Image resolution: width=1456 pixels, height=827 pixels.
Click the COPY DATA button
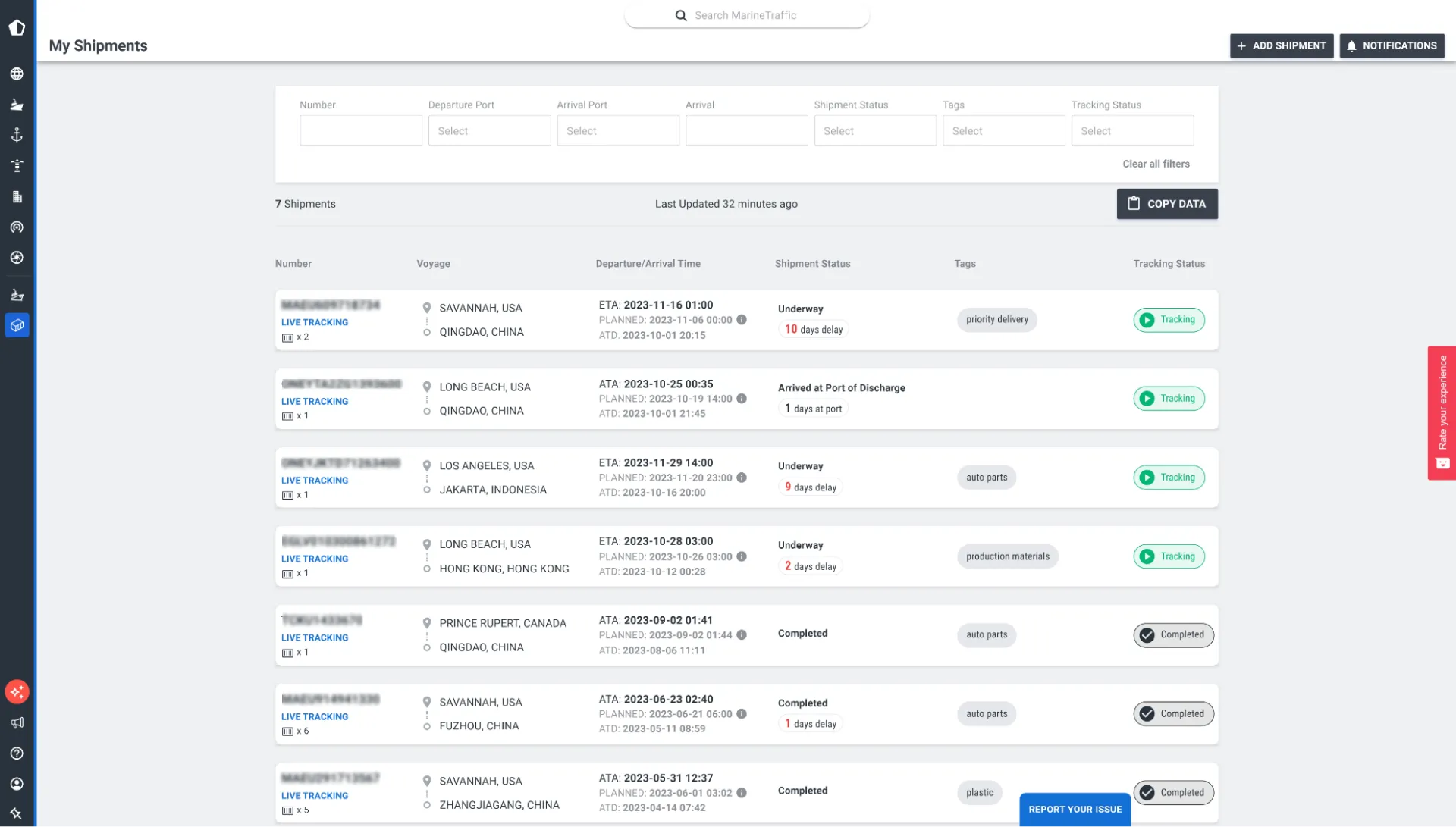click(1166, 203)
